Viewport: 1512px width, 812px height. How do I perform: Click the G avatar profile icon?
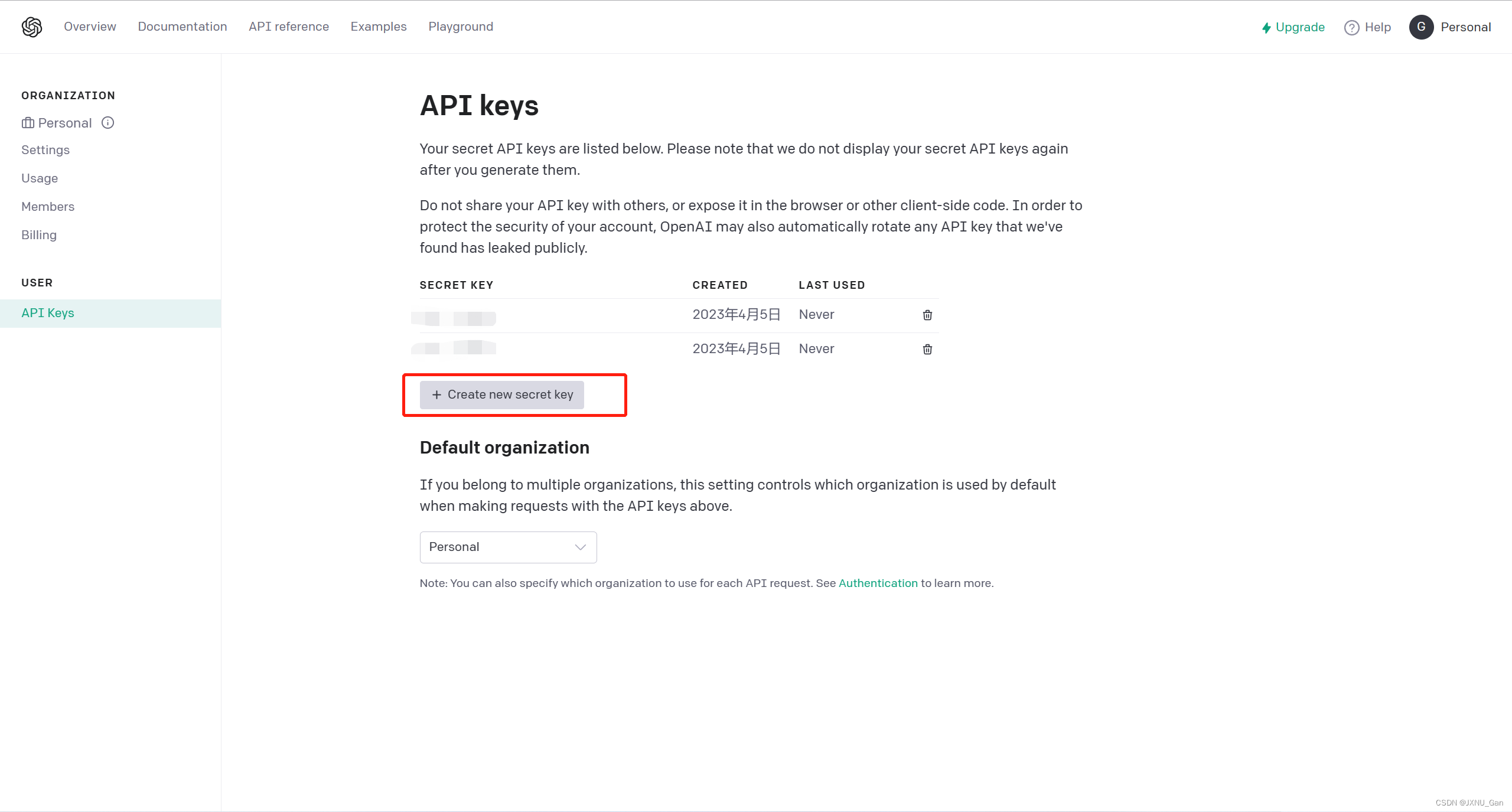pyautogui.click(x=1421, y=27)
